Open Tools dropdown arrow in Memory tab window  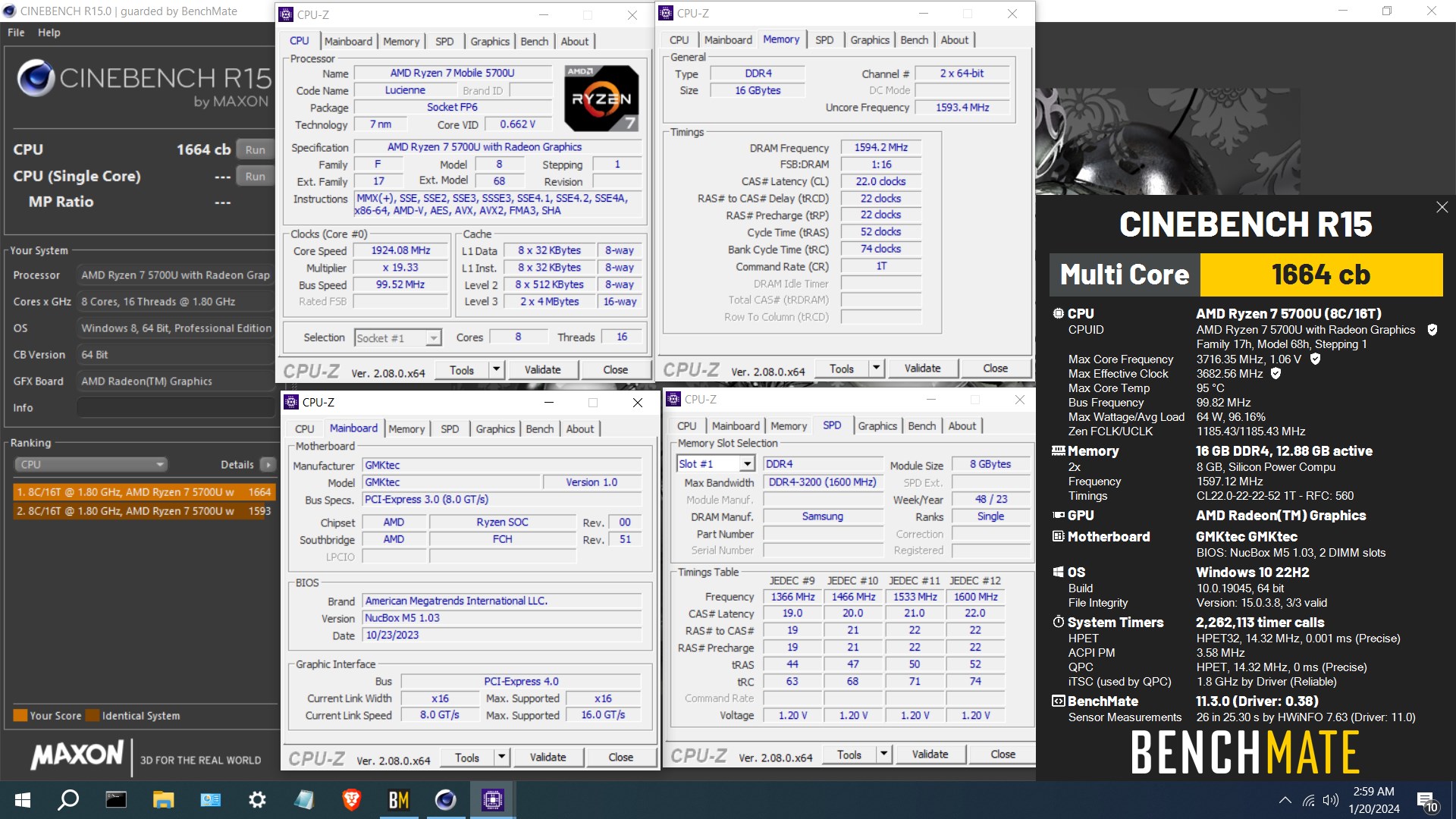coord(876,369)
